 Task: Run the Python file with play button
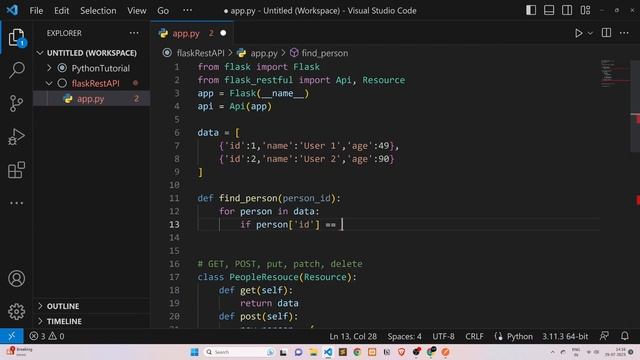pyautogui.click(x=578, y=33)
